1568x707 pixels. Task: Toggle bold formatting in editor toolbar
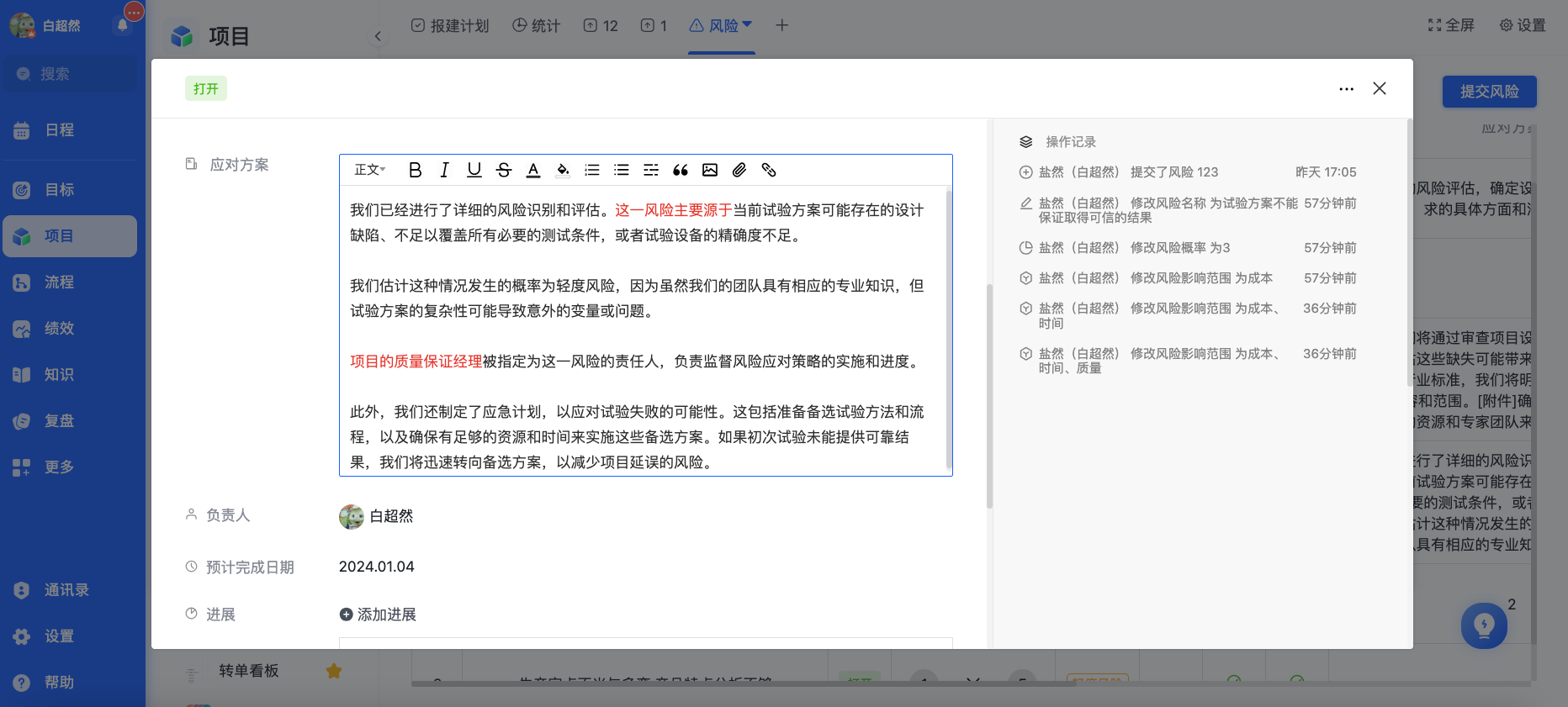[x=415, y=170]
